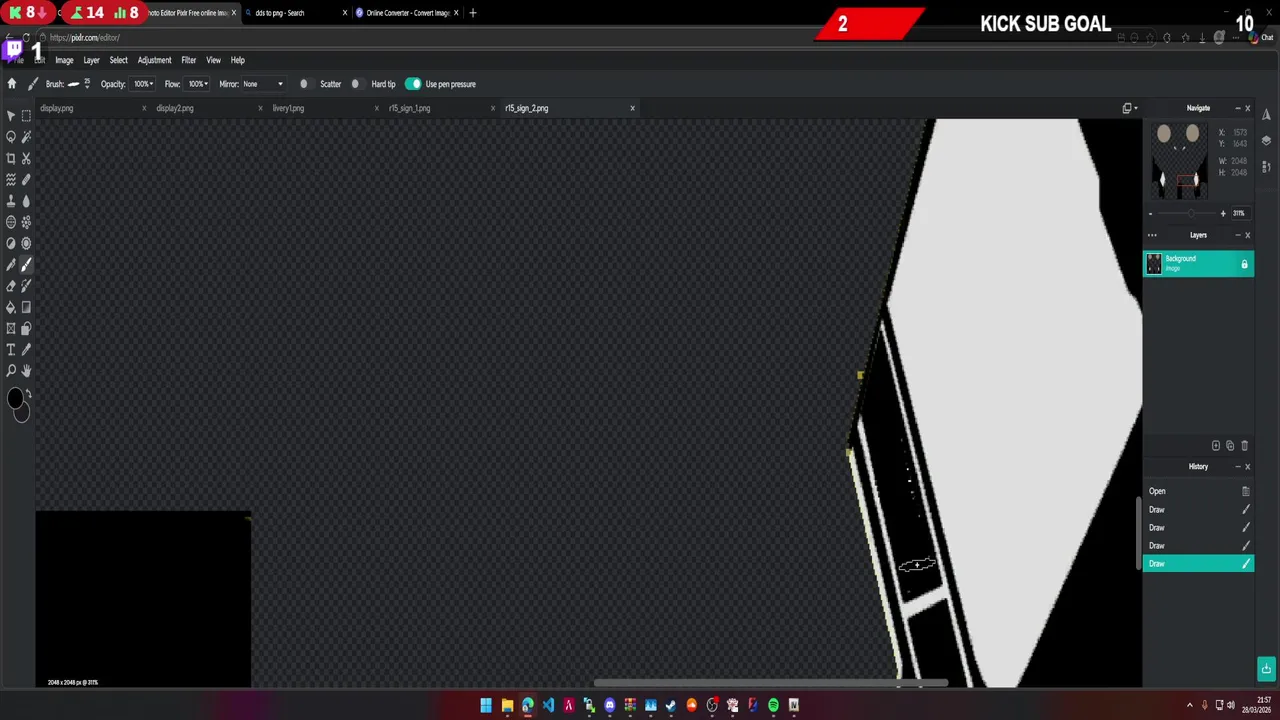
Task: Select the Arrange (pointer) tool
Action: click(11, 116)
